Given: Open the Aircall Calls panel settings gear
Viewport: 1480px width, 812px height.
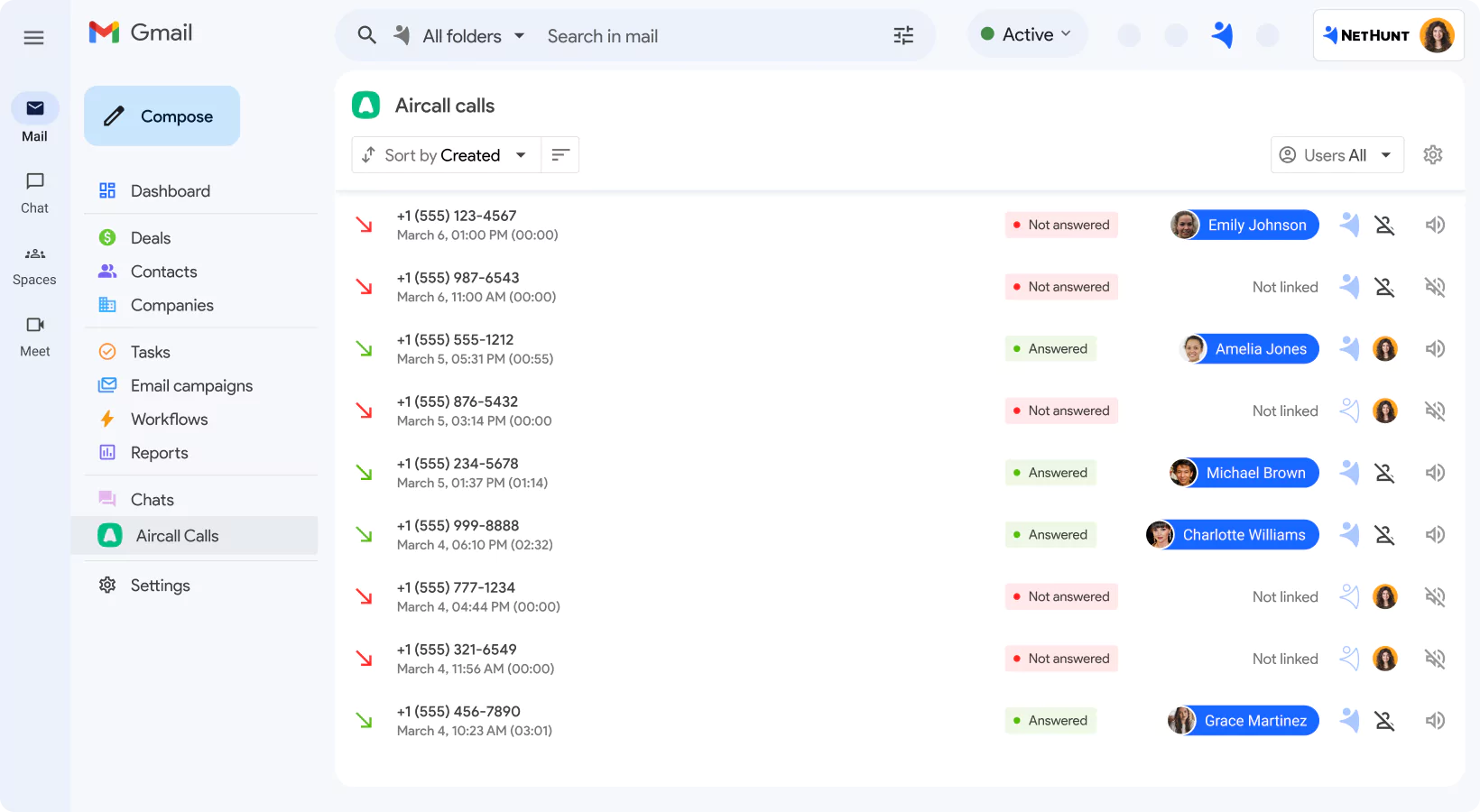Looking at the screenshot, I should (x=1433, y=154).
